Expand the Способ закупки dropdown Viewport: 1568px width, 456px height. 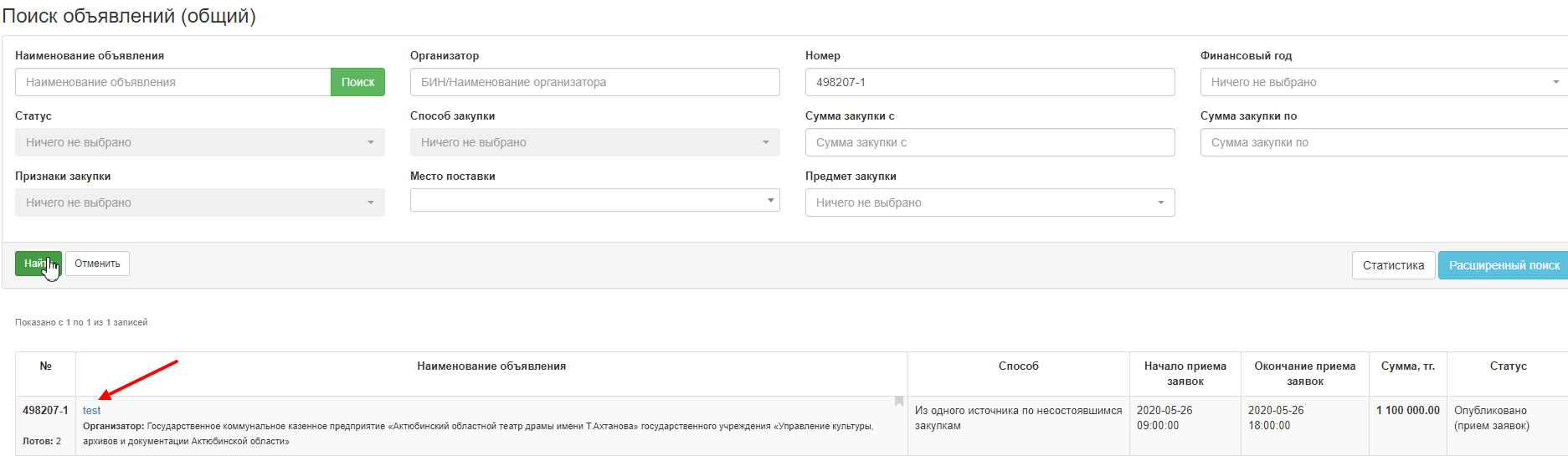pos(595,142)
